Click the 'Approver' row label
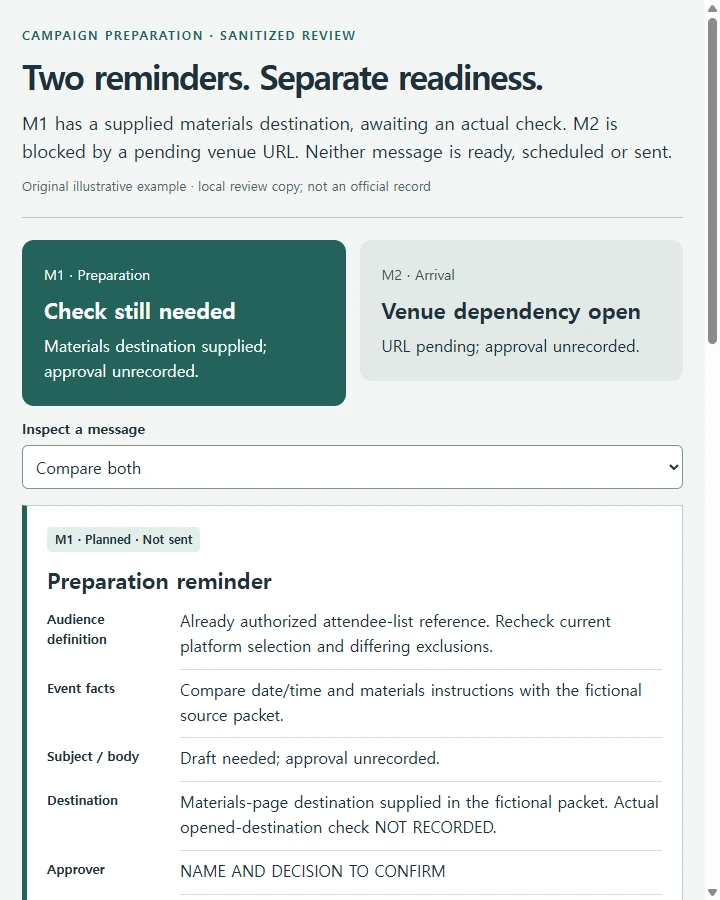 (76, 870)
